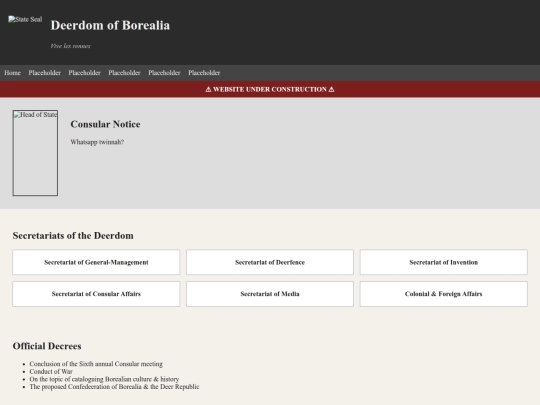The width and height of the screenshot is (540, 405).
Task: Open Secretariat of Deerfence card
Action: click(x=270, y=262)
